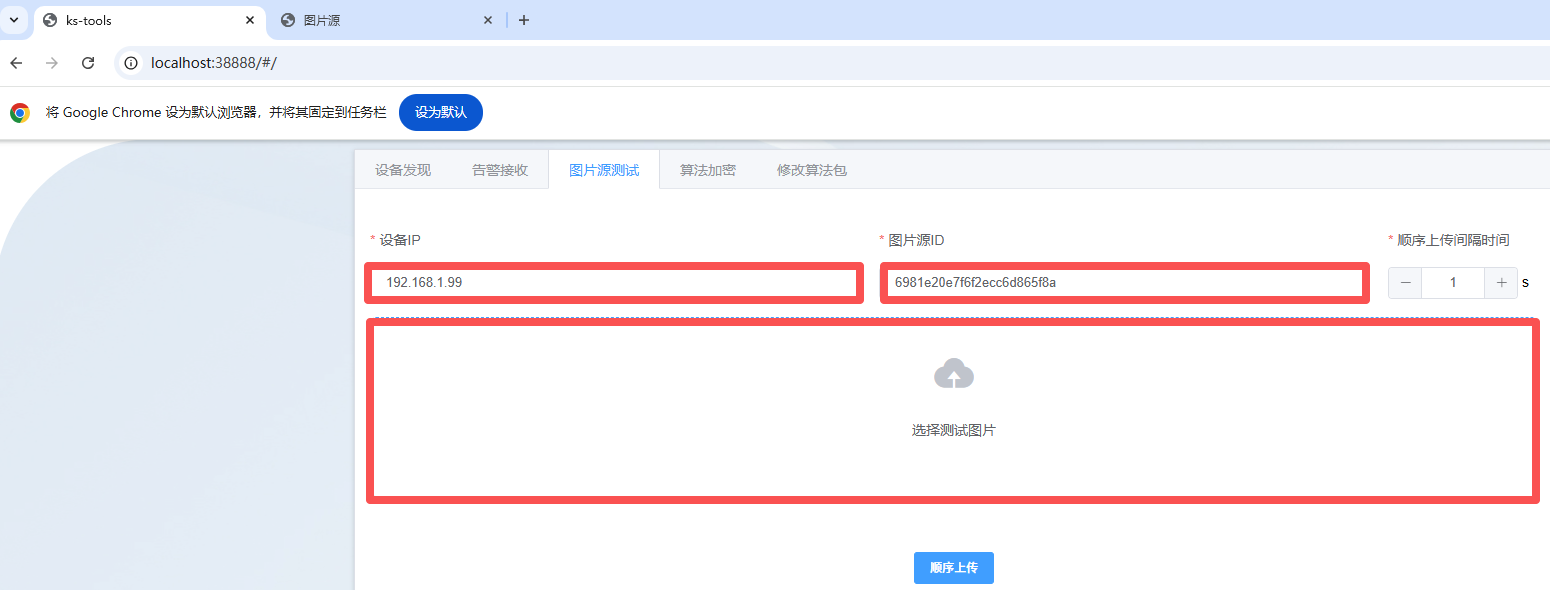Close the ks-tools browser tab
Viewport: 1550px width, 590px height.
pyautogui.click(x=250, y=20)
